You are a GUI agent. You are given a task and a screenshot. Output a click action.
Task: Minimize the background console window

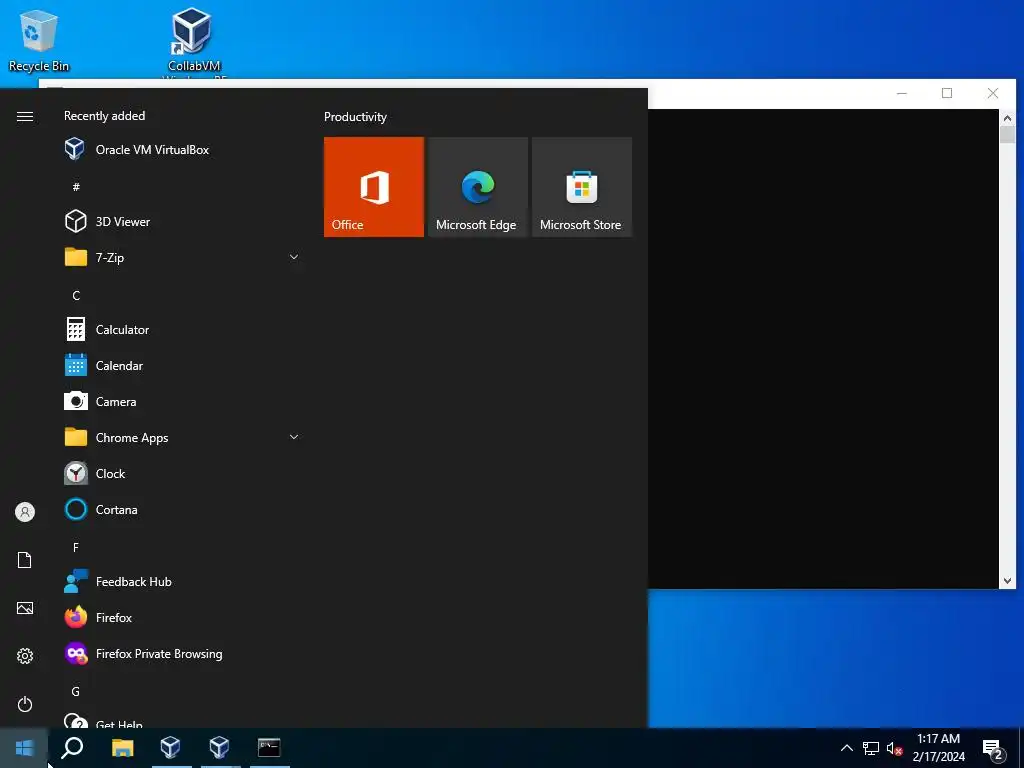pos(902,93)
